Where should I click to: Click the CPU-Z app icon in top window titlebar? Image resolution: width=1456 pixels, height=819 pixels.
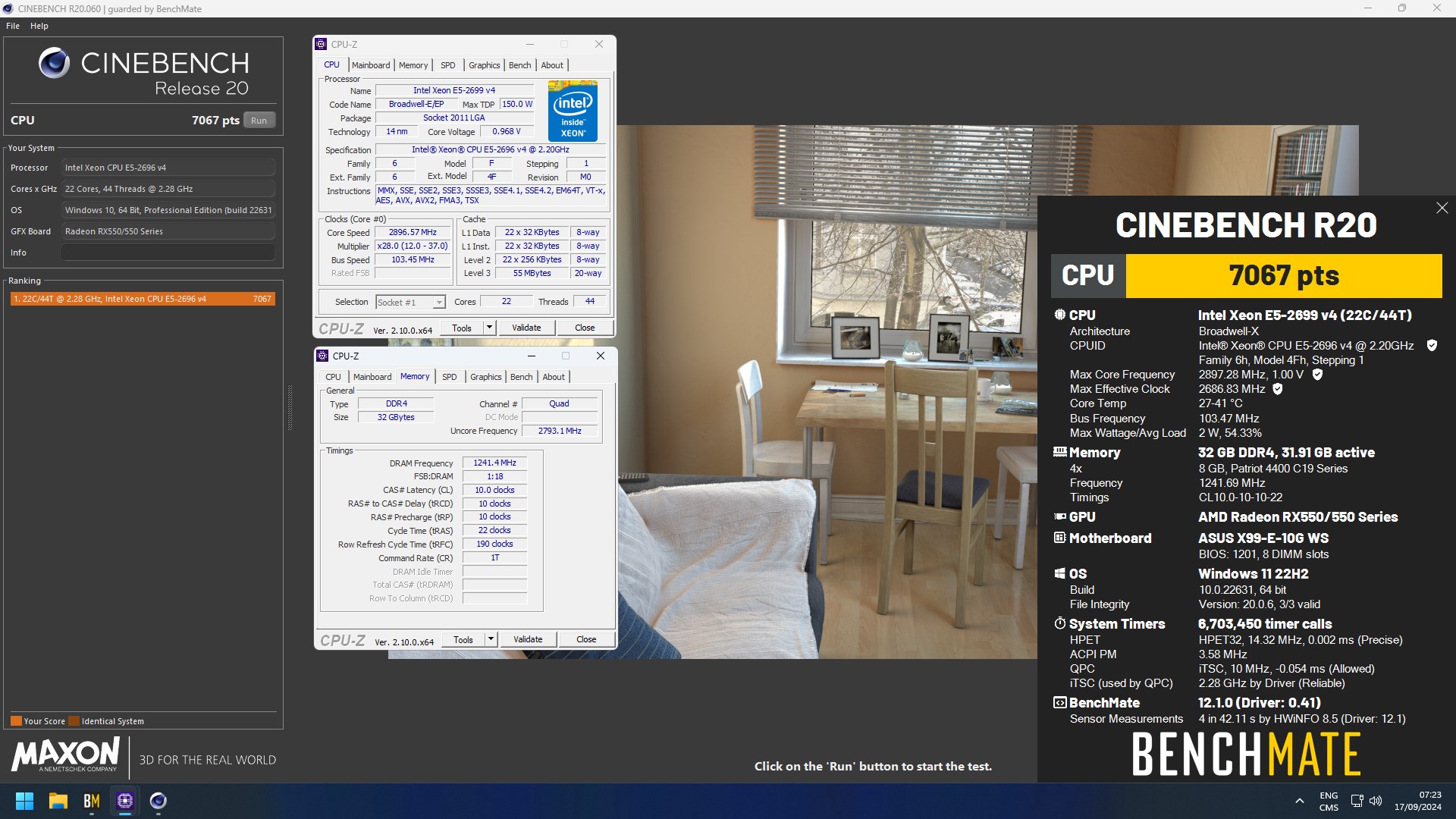click(321, 44)
